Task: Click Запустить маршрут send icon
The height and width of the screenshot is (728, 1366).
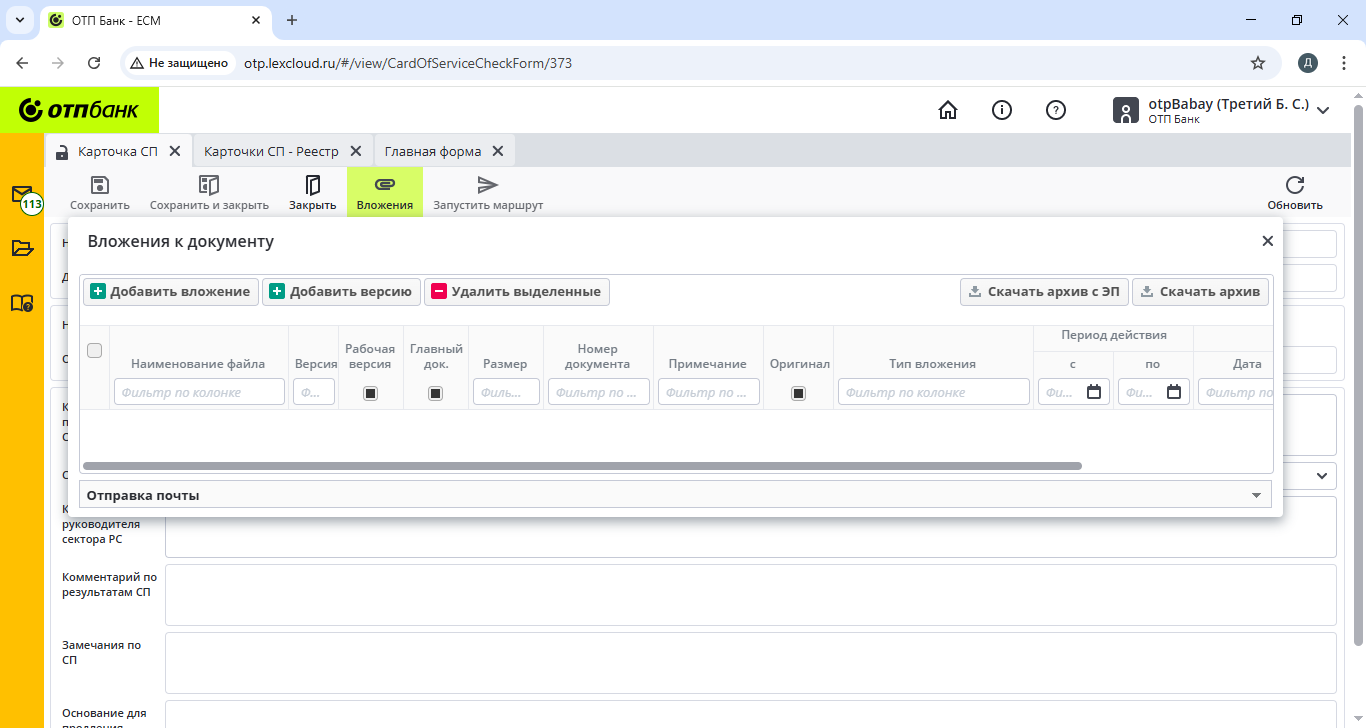Action: point(488,185)
